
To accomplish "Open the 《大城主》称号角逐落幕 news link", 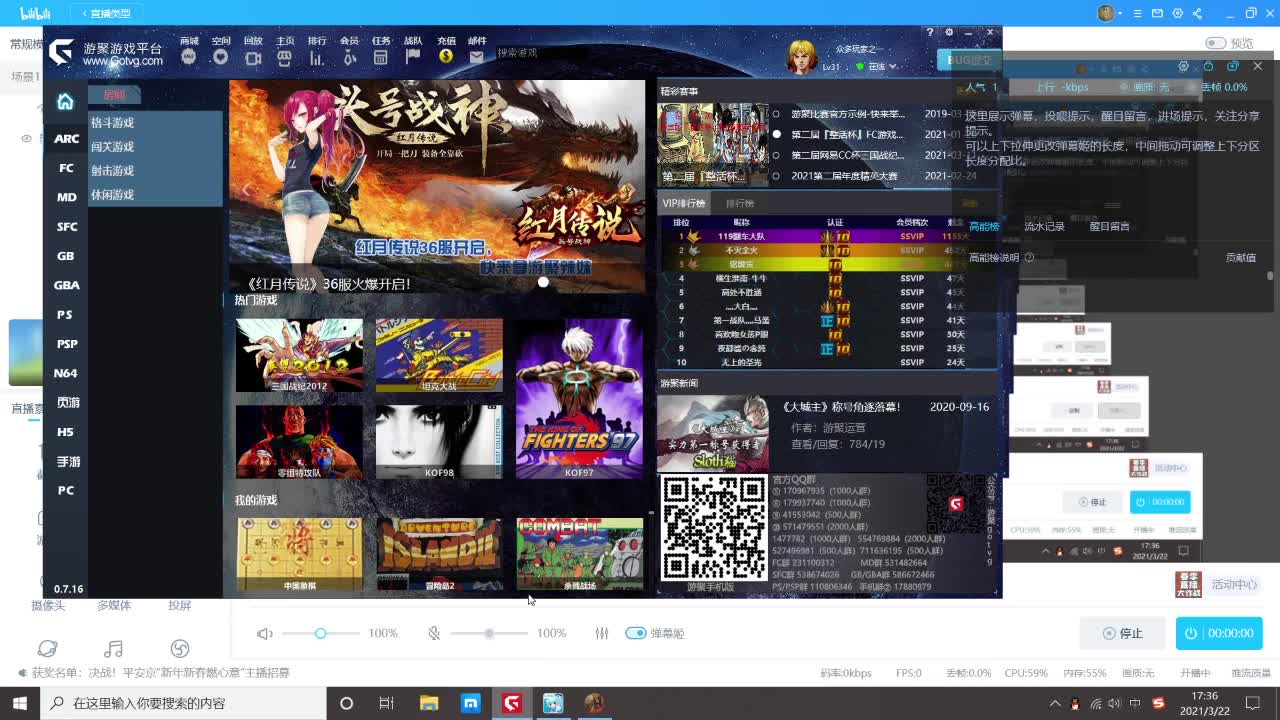I will 840,407.
